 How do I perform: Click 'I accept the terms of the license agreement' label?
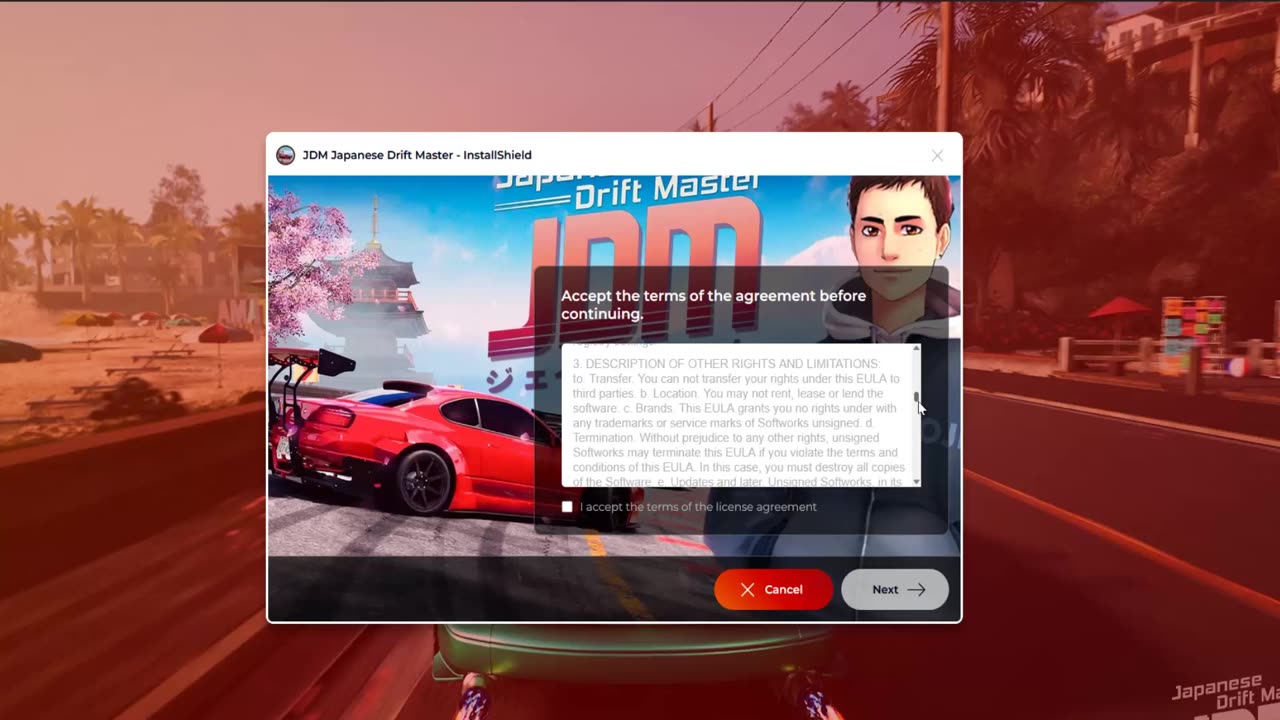[698, 507]
